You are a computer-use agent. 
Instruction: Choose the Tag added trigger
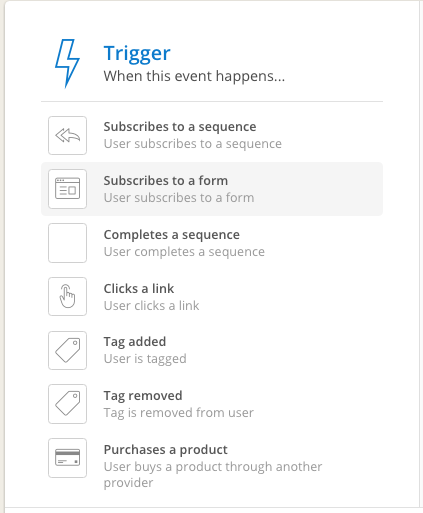coord(212,350)
